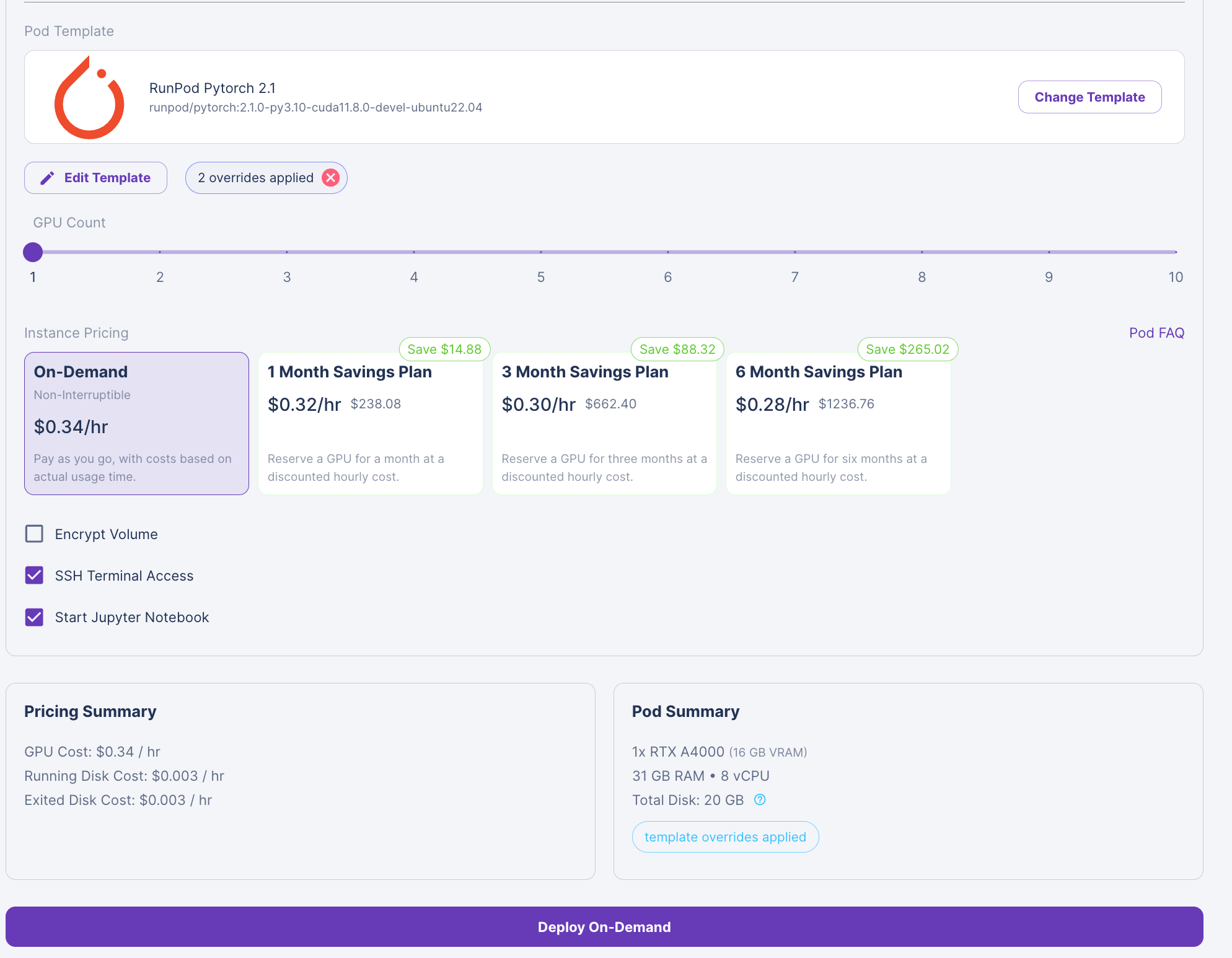Click the Change Template button
The width and height of the screenshot is (1232, 958).
point(1089,97)
